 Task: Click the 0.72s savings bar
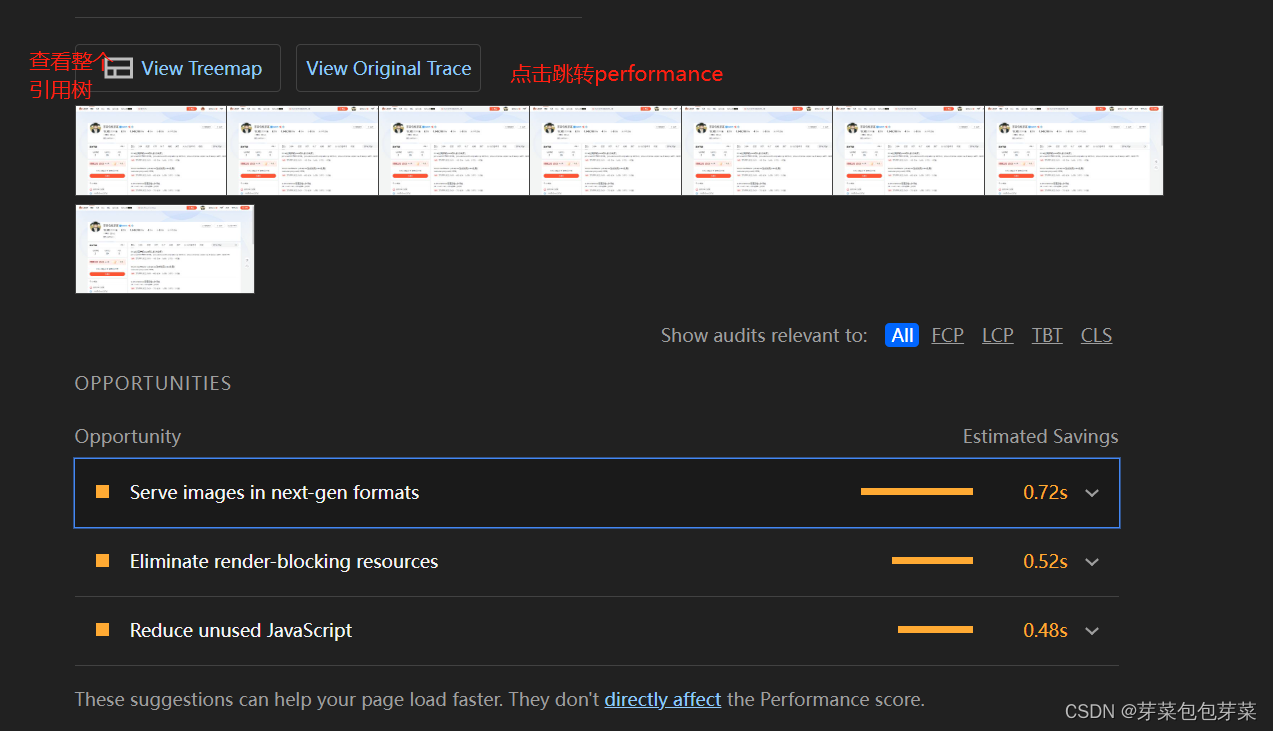pos(917,492)
